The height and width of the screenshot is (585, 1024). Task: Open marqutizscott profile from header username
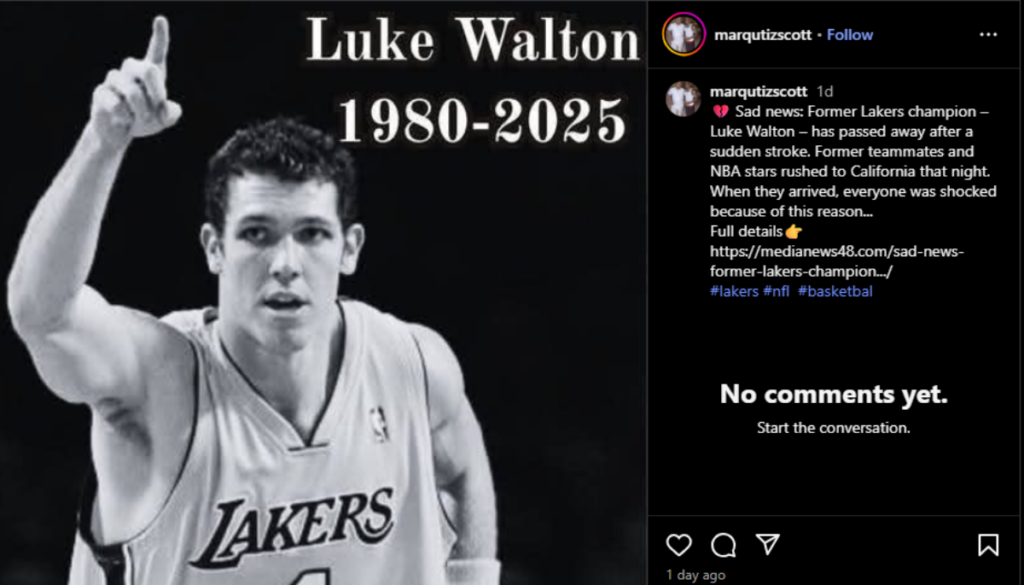(x=763, y=35)
